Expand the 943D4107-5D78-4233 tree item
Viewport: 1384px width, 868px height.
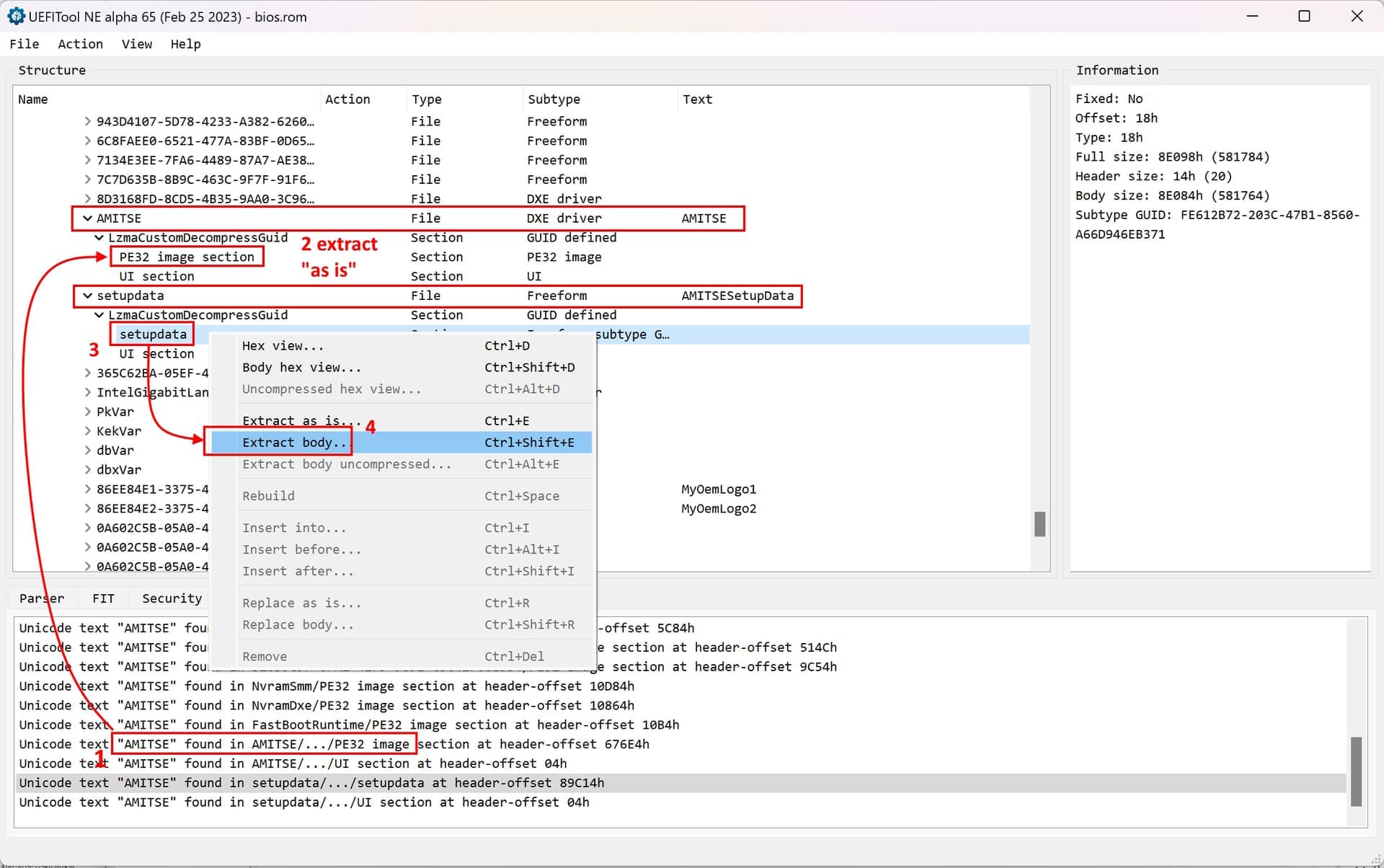click(87, 121)
